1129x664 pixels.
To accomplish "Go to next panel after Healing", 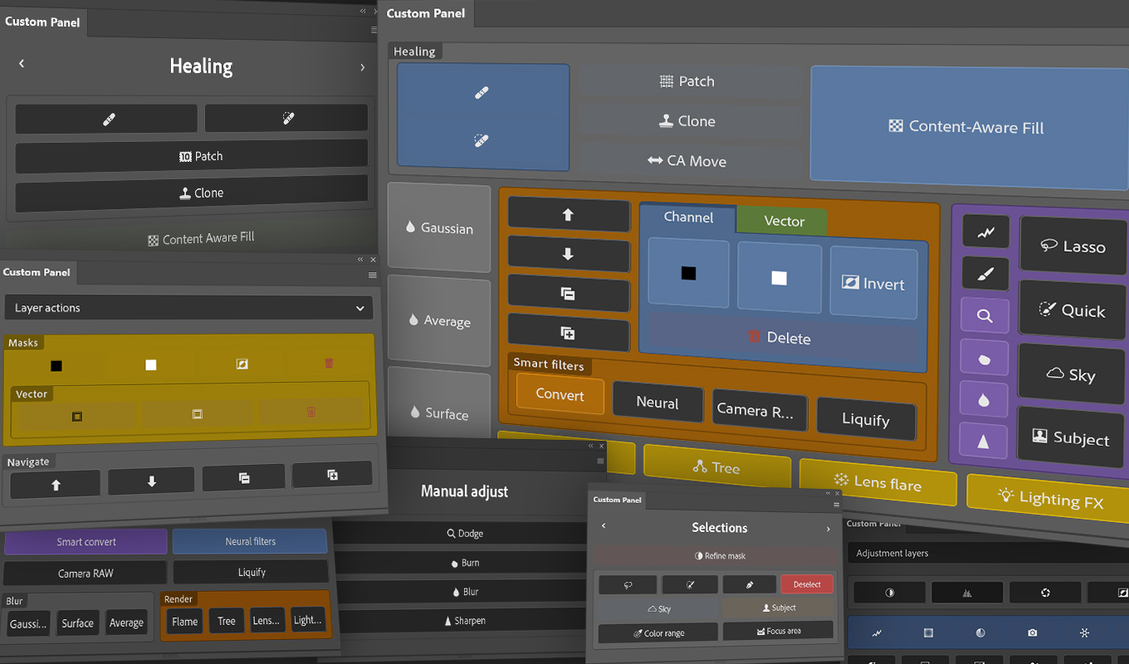I will coord(362,67).
